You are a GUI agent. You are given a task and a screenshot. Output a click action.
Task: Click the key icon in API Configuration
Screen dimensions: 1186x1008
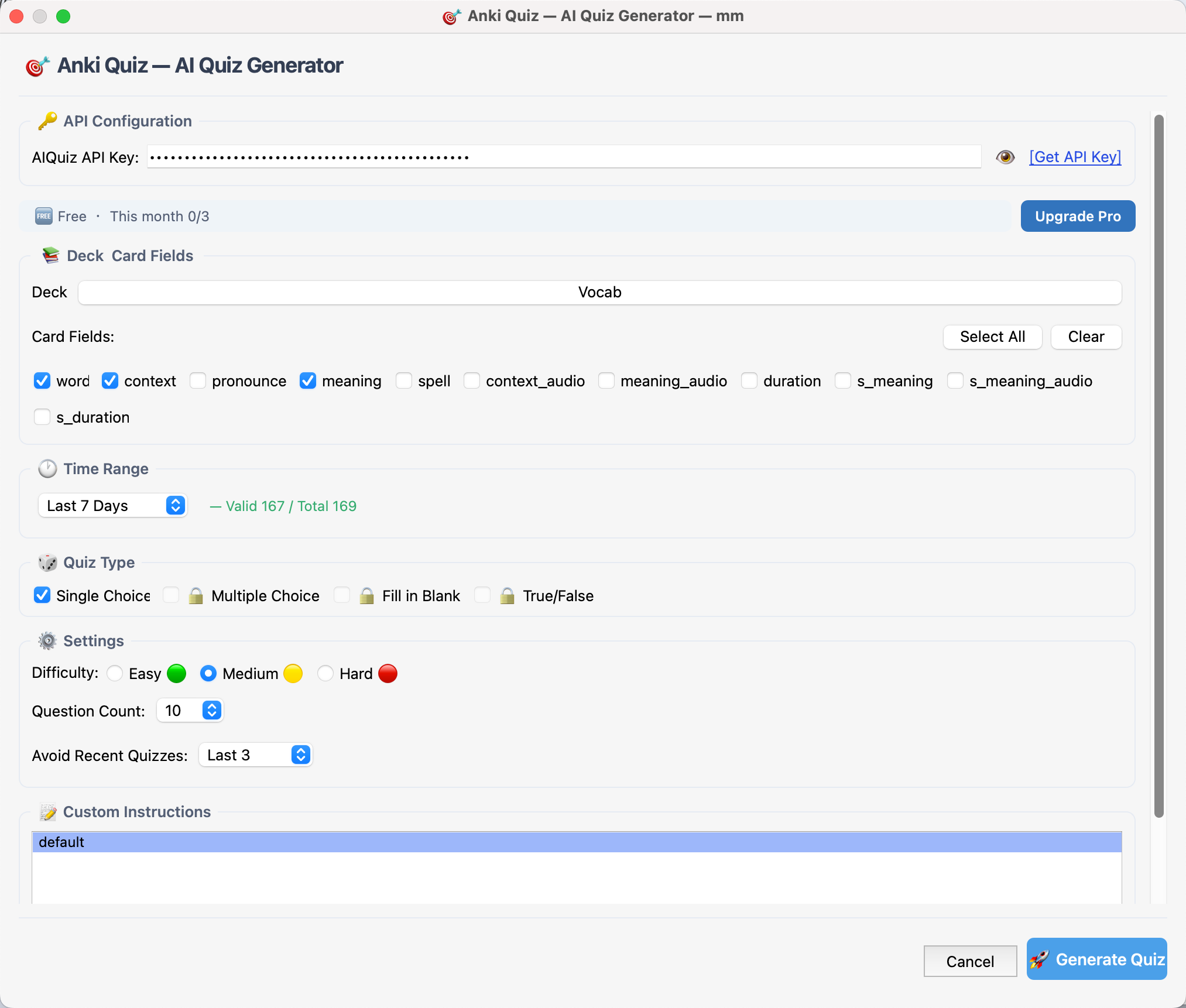[47, 121]
